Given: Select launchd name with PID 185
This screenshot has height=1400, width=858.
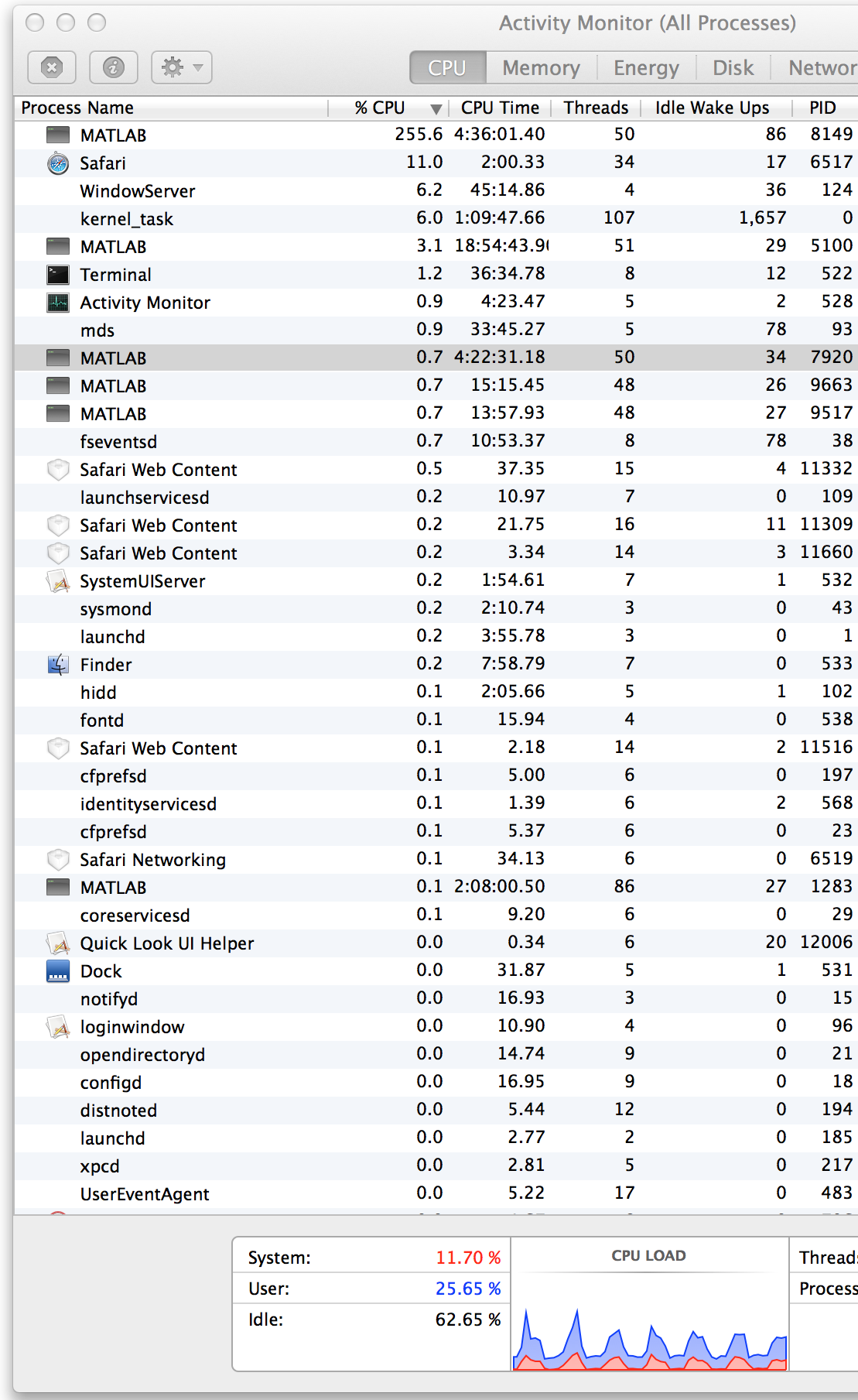Looking at the screenshot, I should pyautogui.click(x=113, y=1138).
